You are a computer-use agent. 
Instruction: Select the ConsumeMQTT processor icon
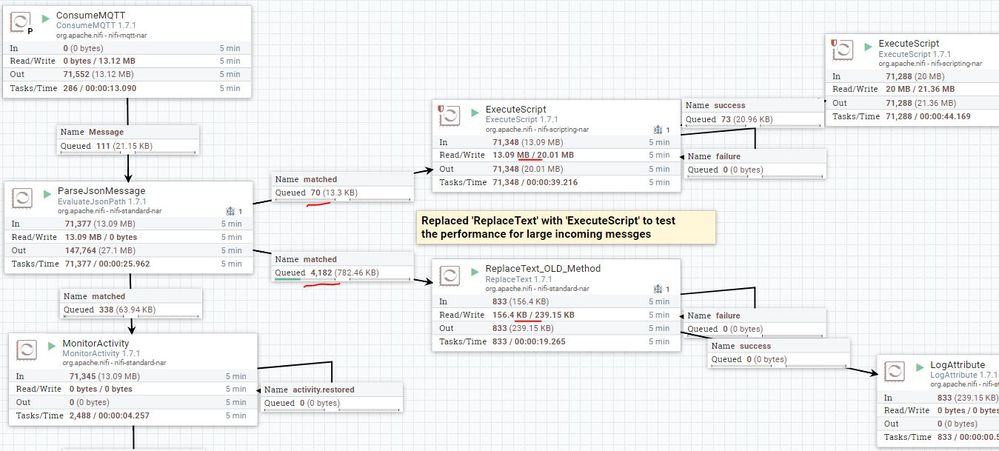[20, 22]
